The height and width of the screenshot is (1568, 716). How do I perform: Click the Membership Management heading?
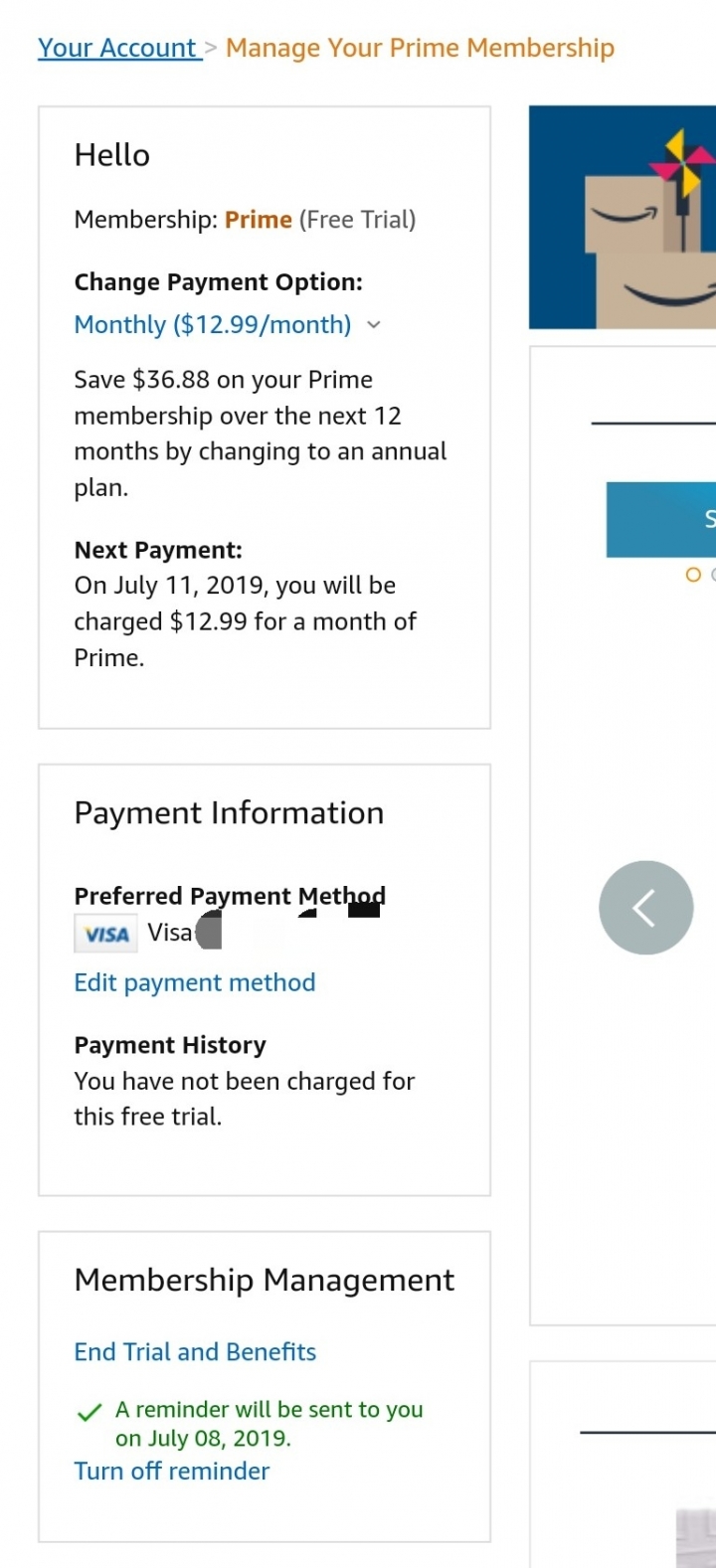(265, 1281)
